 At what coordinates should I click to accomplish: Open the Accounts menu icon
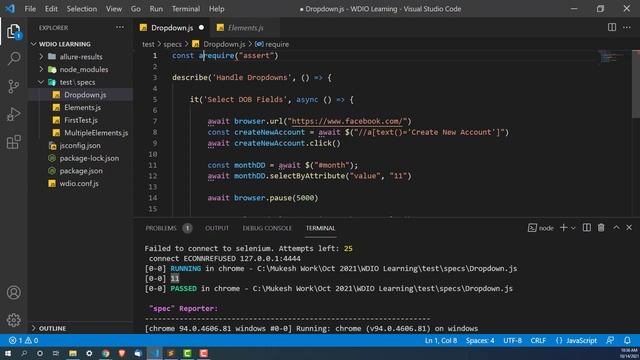click(x=13, y=293)
